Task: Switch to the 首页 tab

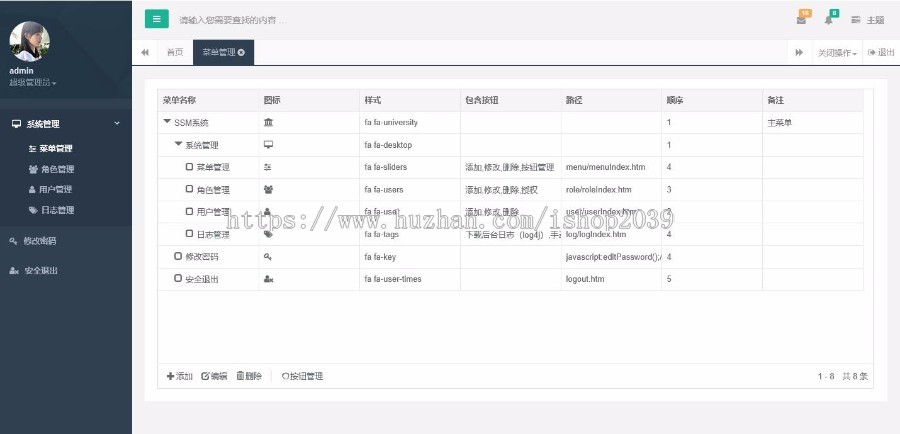Action: pos(174,52)
